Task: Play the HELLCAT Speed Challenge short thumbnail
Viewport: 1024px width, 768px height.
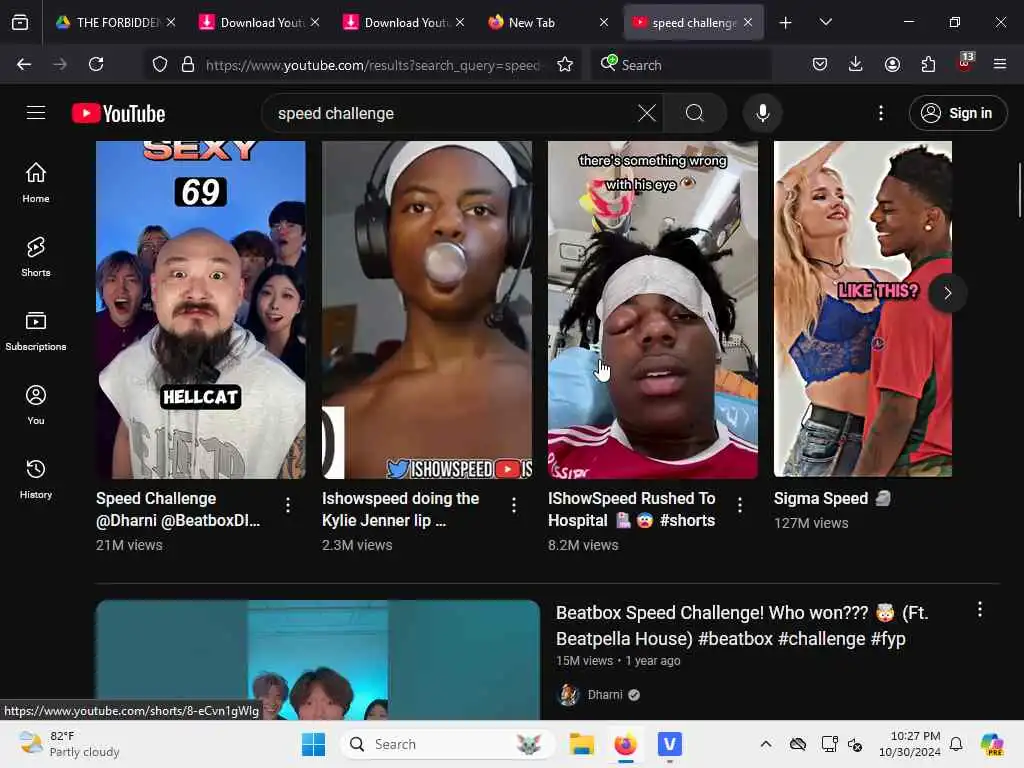Action: click(x=200, y=310)
